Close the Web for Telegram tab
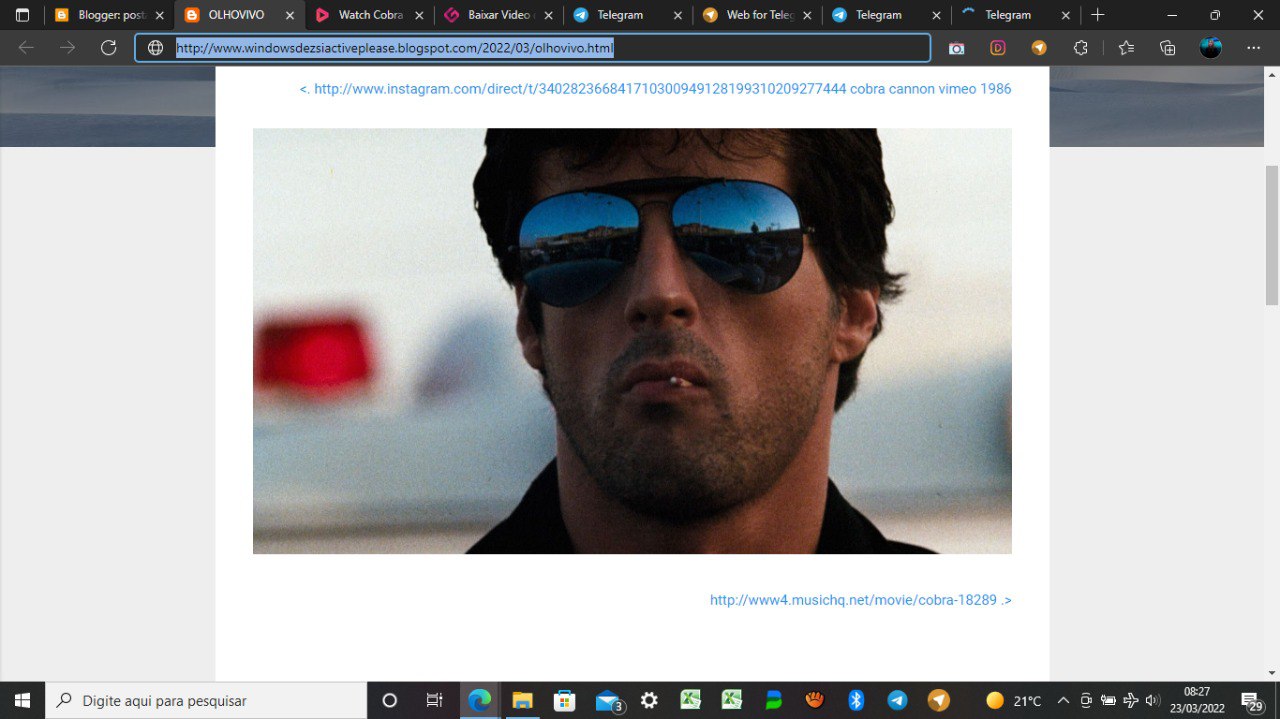Viewport: 1280px width, 719px height. click(807, 15)
